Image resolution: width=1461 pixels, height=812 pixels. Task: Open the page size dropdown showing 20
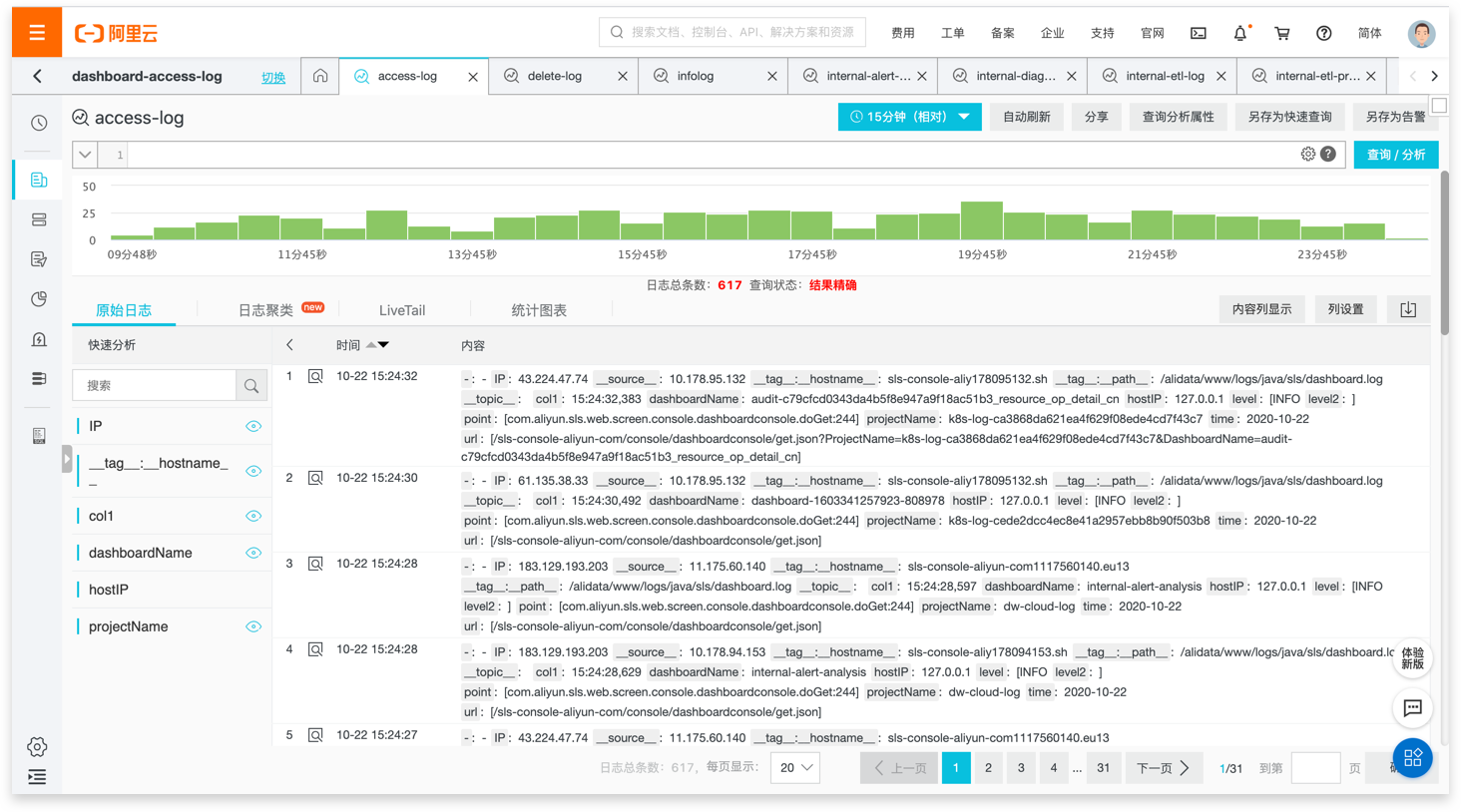pos(795,768)
